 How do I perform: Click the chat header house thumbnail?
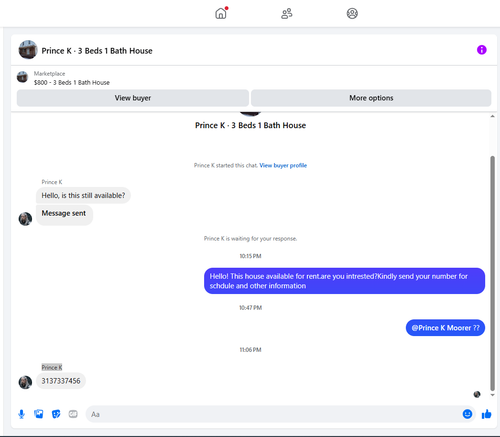[28, 50]
